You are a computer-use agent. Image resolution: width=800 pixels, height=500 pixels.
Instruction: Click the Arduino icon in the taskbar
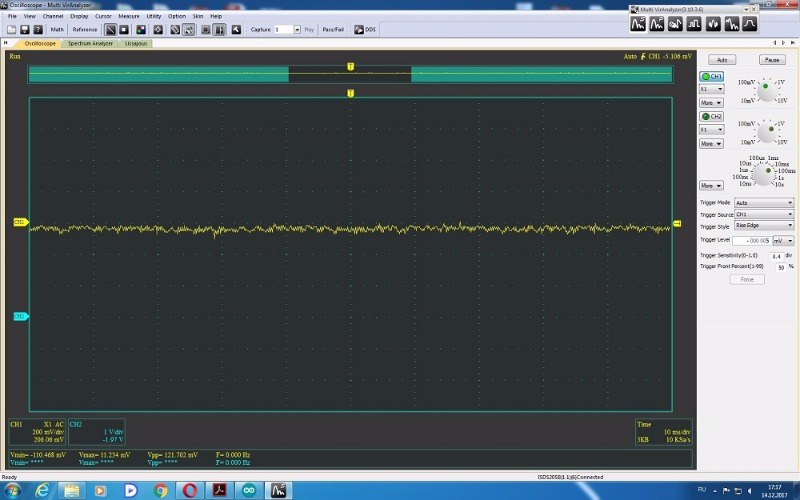pyautogui.click(x=249, y=490)
